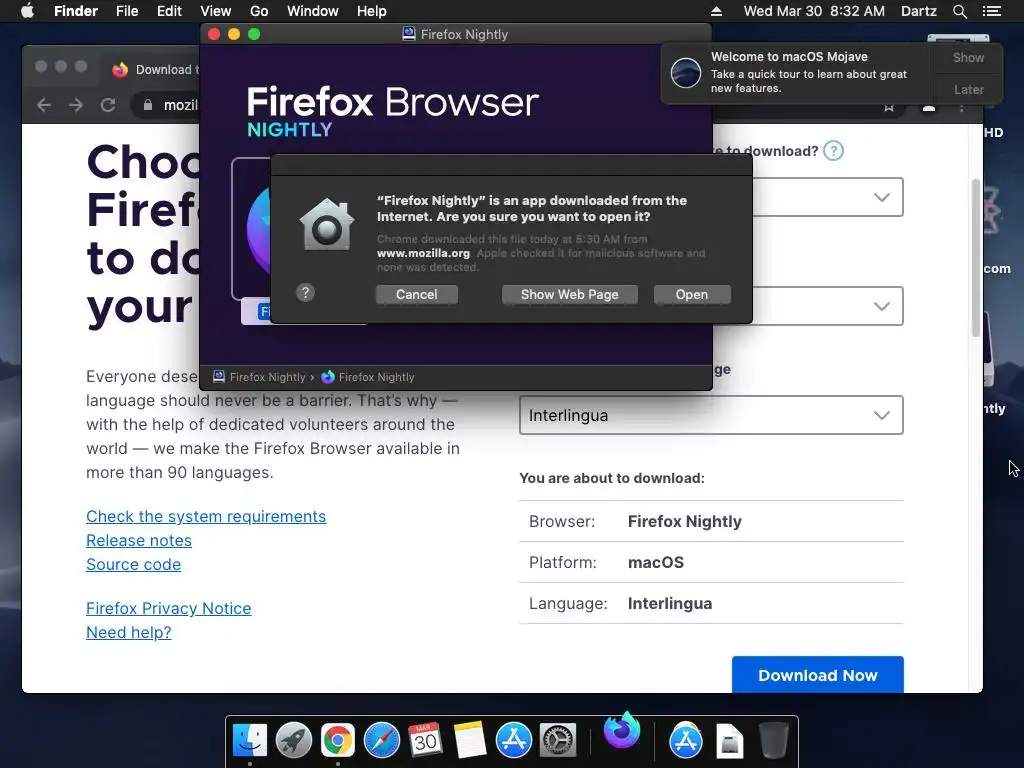The height and width of the screenshot is (768, 1024).
Task: Click Show Web Page button
Action: pyautogui.click(x=569, y=295)
